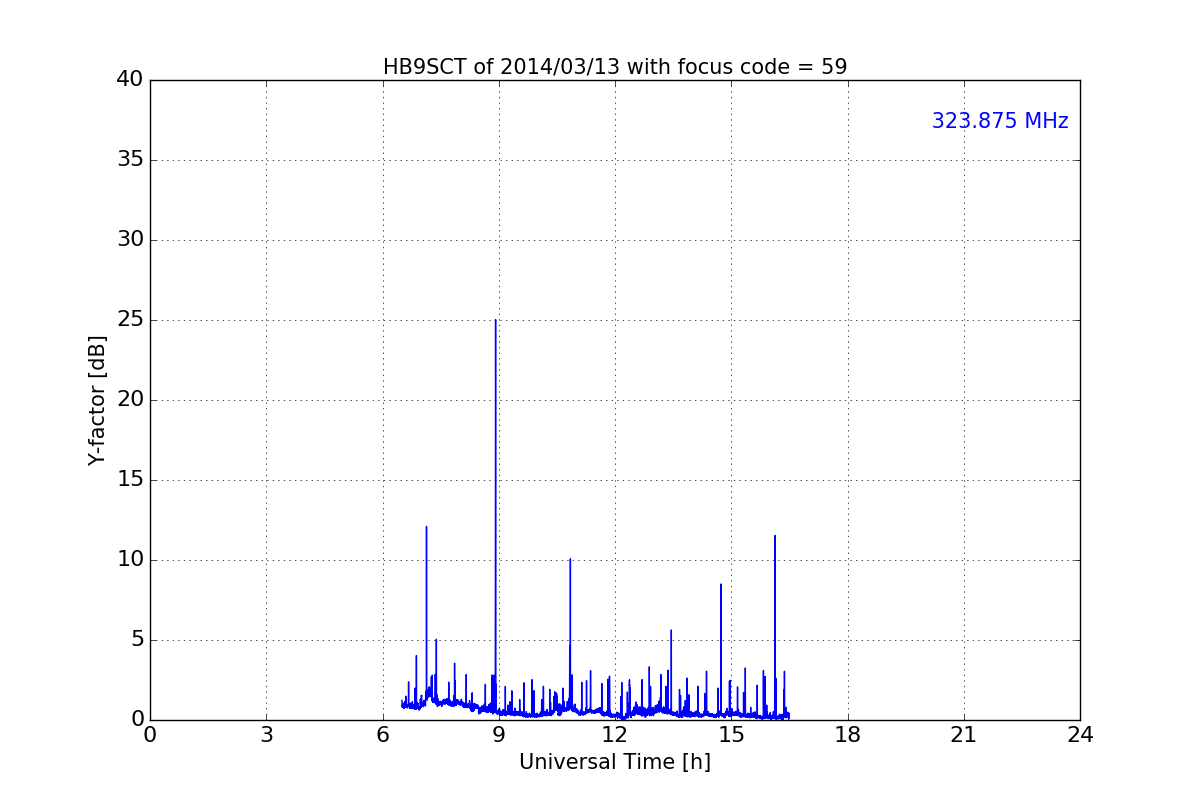This screenshot has width=1200, height=800.
Task: Click the 12 dB spike peak just after 7h
Action: click(426, 527)
